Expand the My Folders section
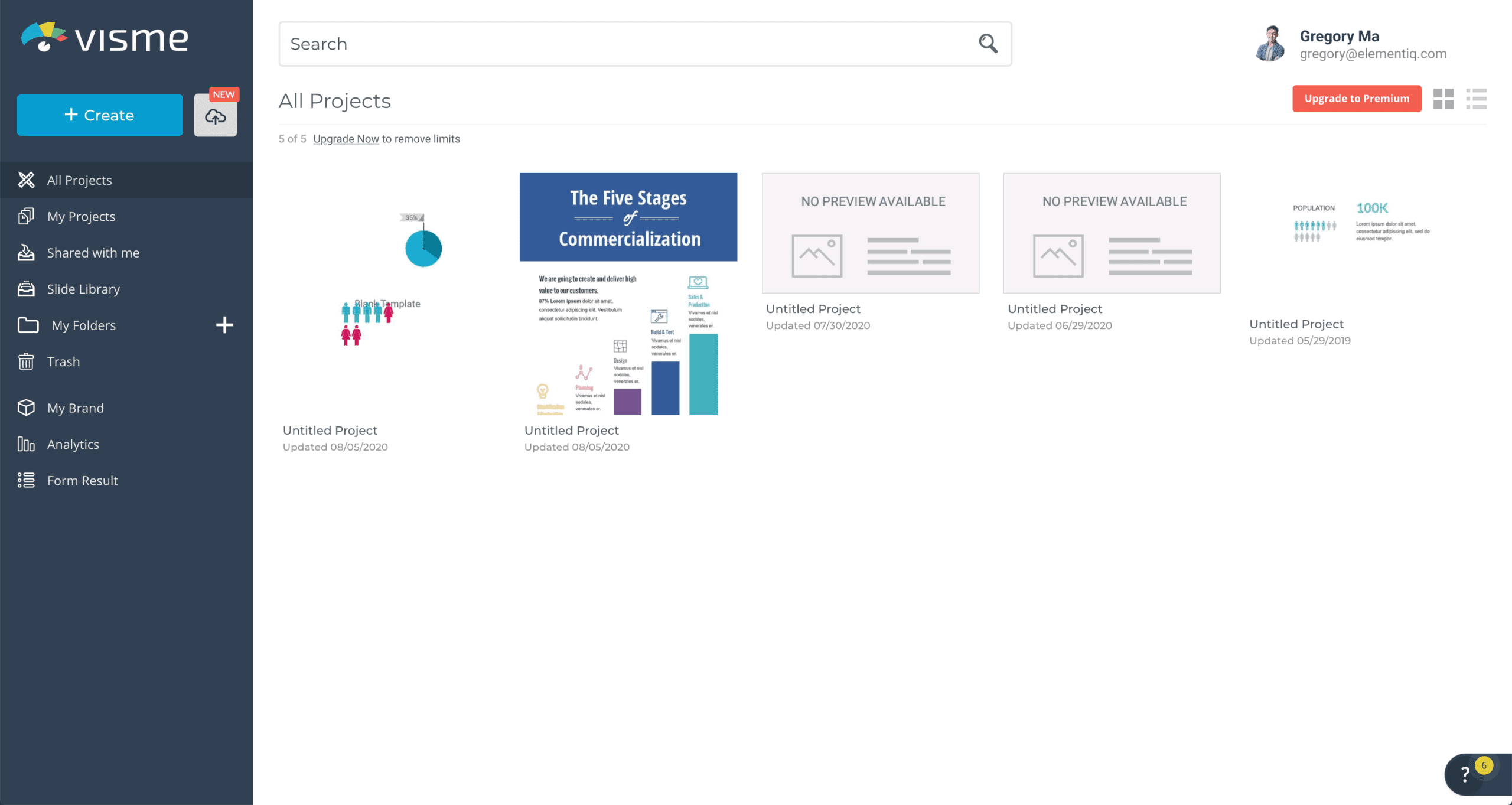 [83, 325]
